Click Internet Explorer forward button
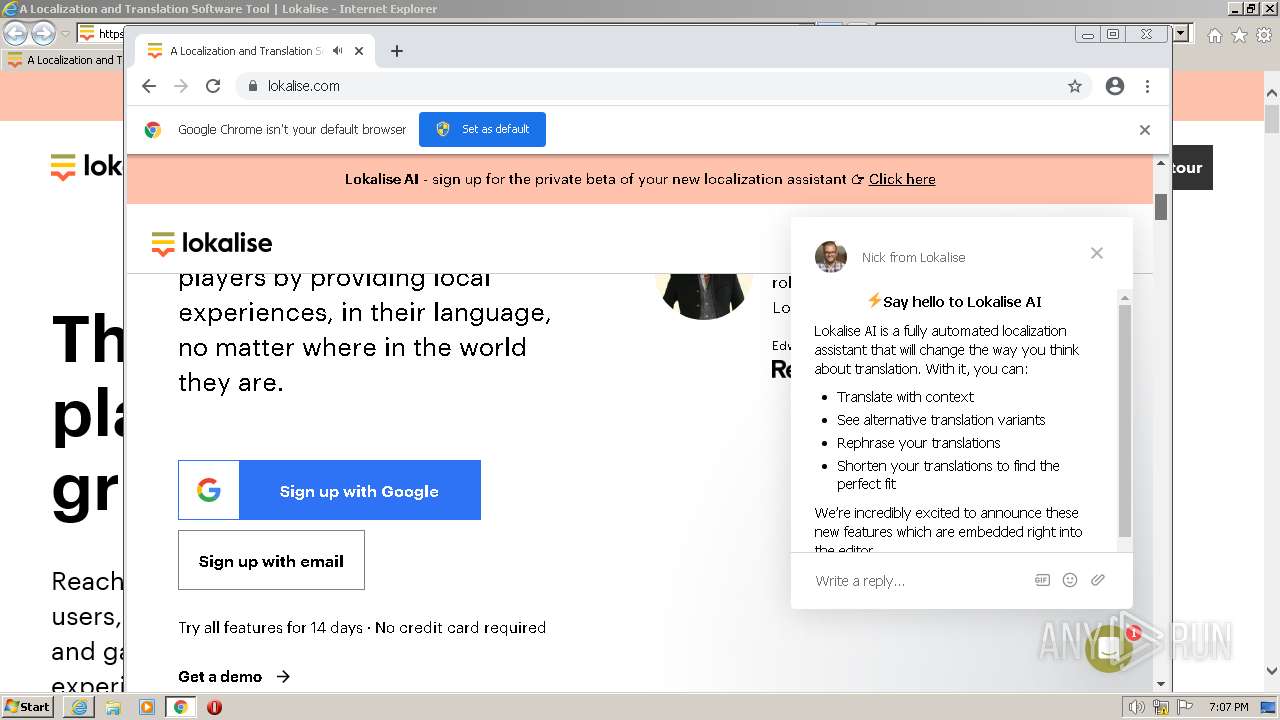The width and height of the screenshot is (1280, 720). point(43,33)
